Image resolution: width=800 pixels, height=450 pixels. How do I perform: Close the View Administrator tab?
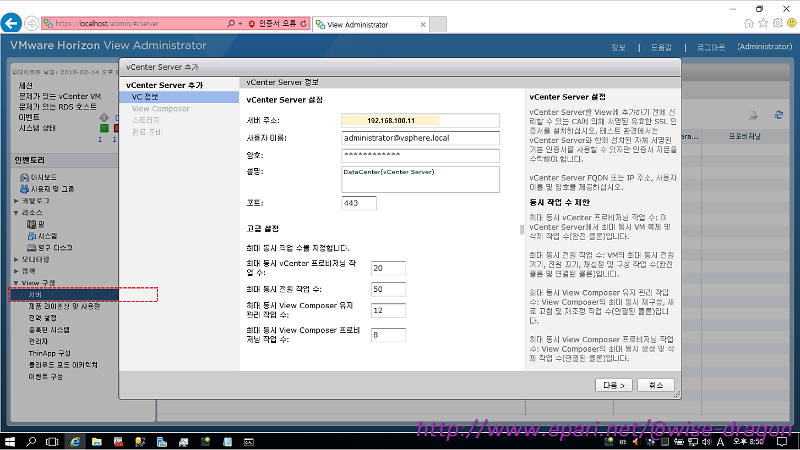pyautogui.click(x=423, y=24)
